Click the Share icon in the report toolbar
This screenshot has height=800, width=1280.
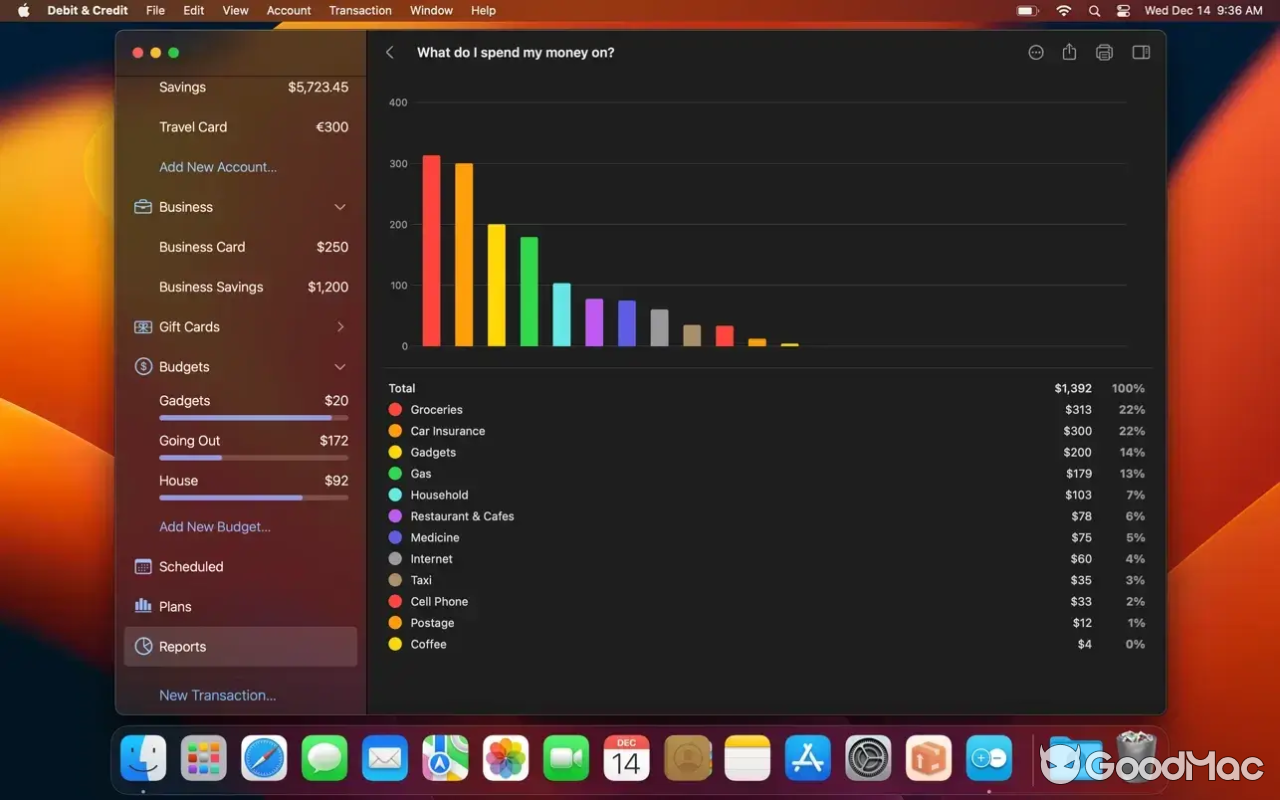pyautogui.click(x=1069, y=52)
